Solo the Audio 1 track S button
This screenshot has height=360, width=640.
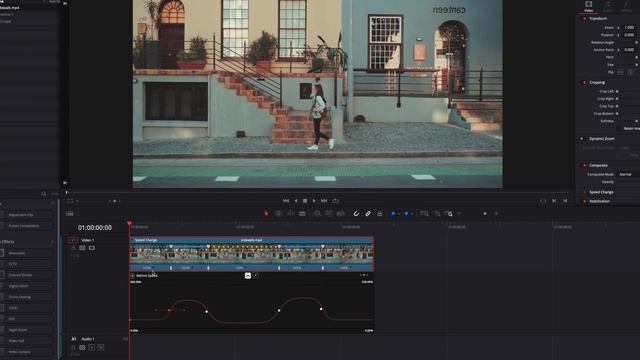click(92, 348)
